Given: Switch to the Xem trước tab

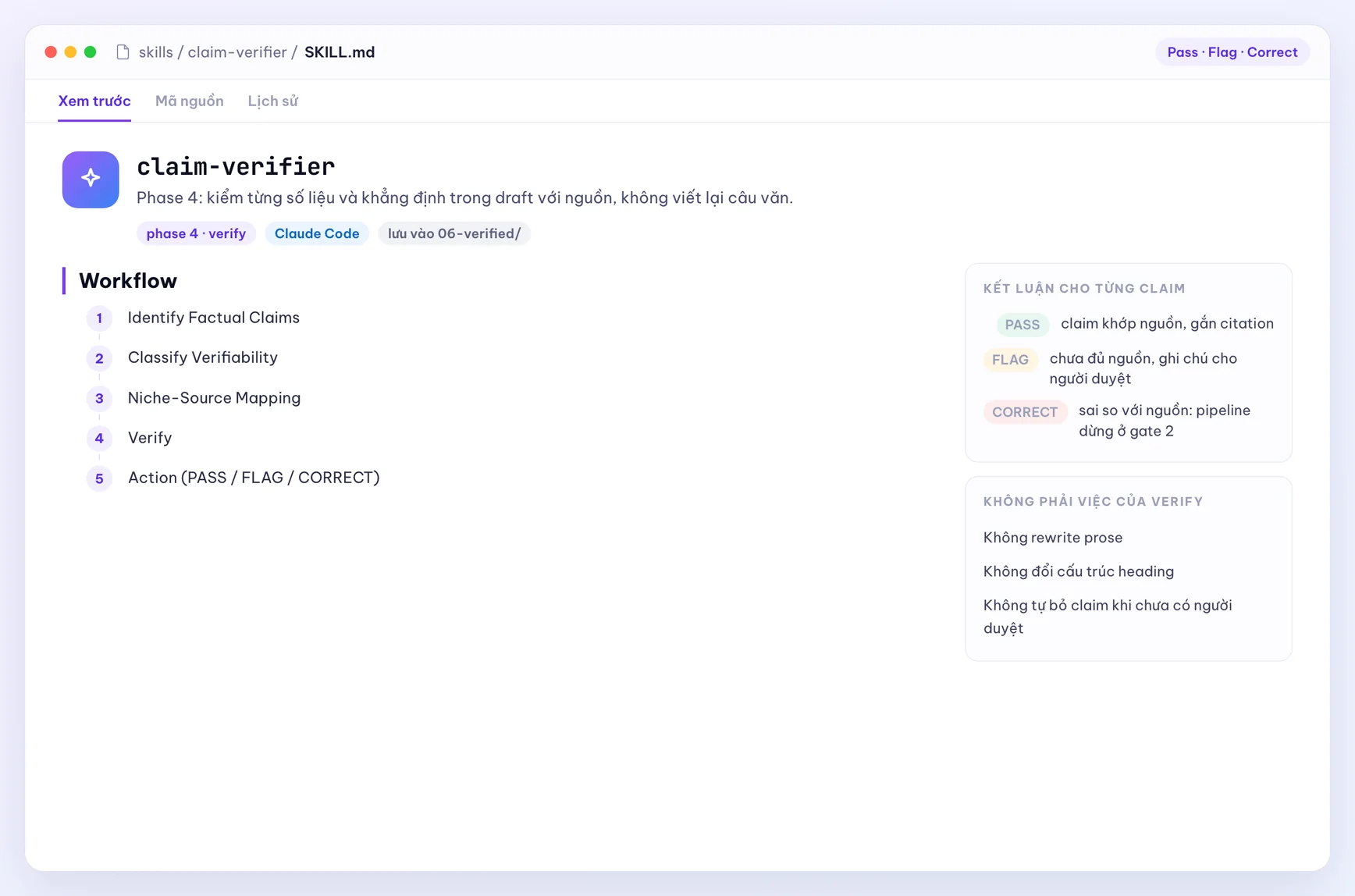Looking at the screenshot, I should pos(94,101).
